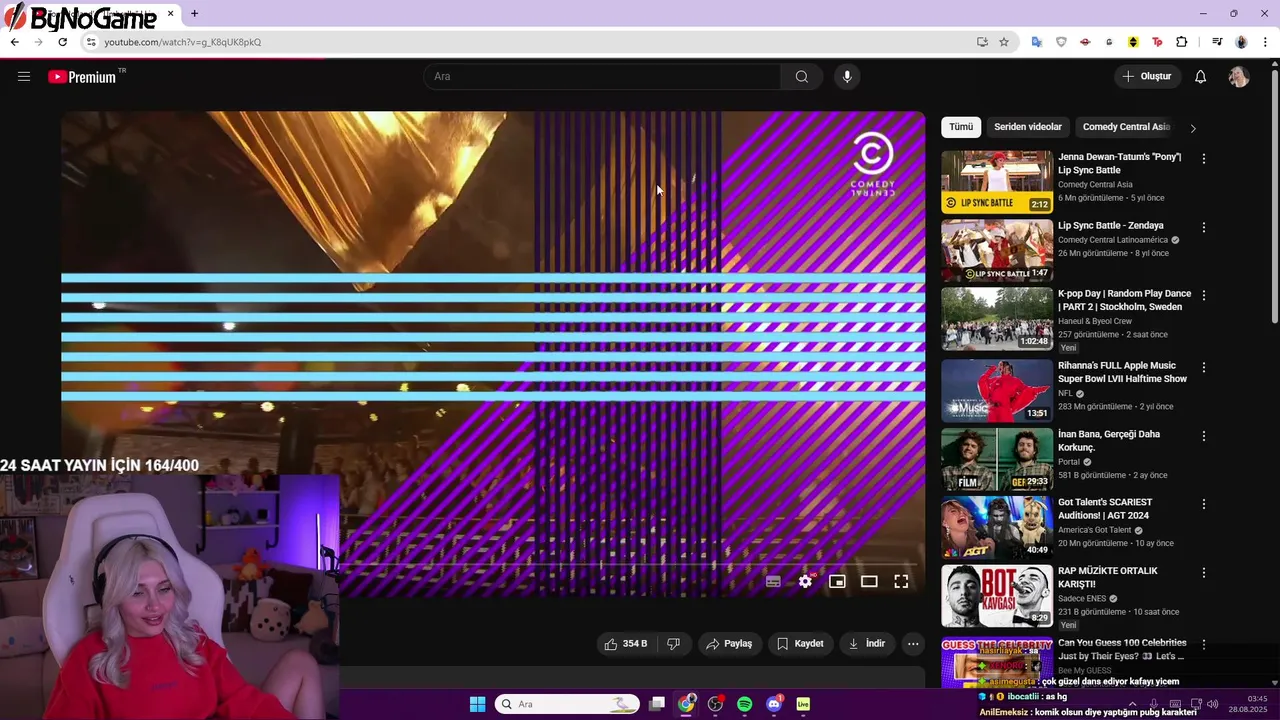Click the Chrome address bar URL
The image size is (1280, 720).
pyautogui.click(x=183, y=42)
